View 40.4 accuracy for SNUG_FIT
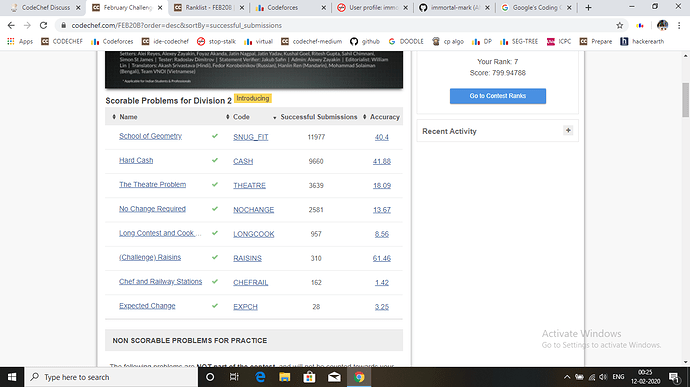The width and height of the screenshot is (690, 387). (382, 137)
